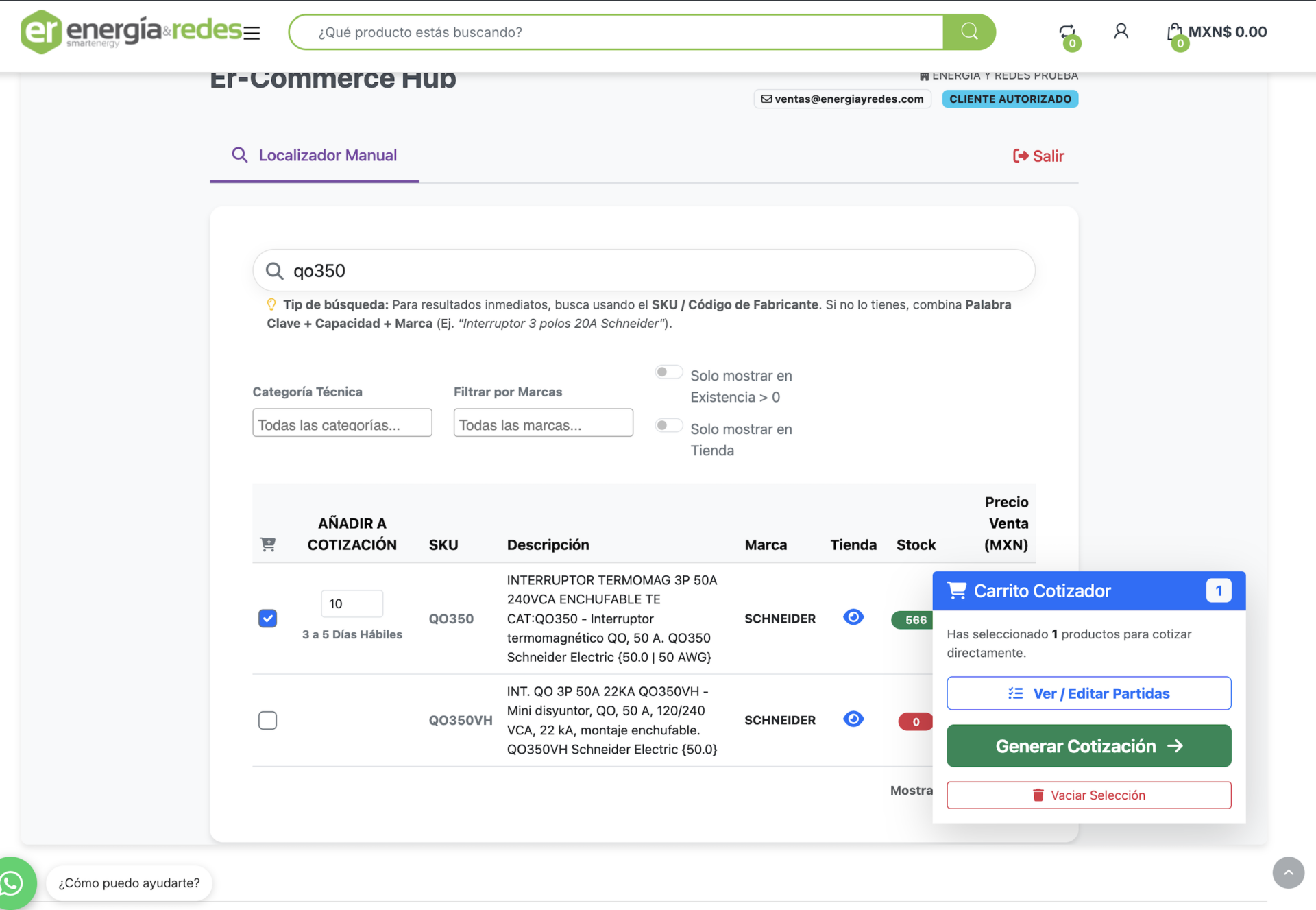Screen dimensions: 1316x910
Task: Select the Localizador Manual tab
Action: [x=315, y=156]
